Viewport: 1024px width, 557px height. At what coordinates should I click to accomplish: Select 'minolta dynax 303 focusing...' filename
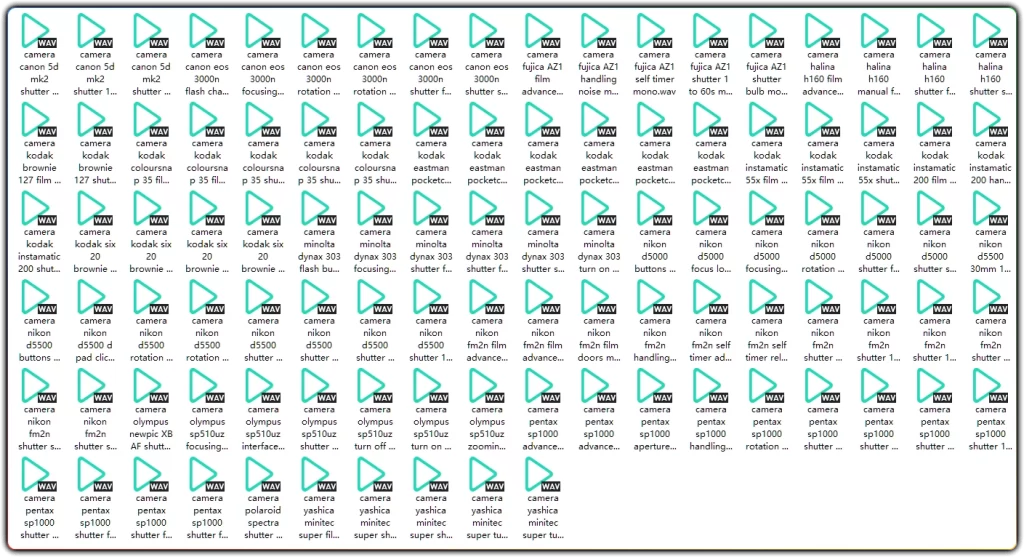[375, 251]
